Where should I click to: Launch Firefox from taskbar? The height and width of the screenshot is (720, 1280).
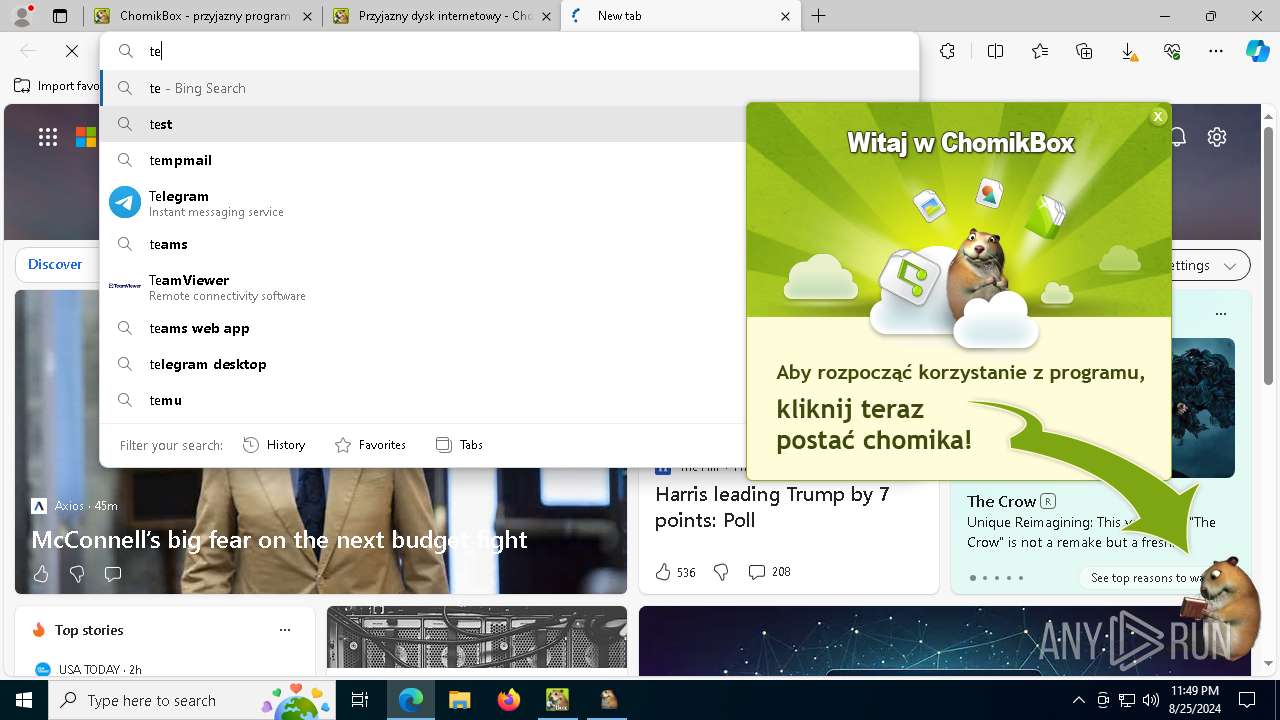pos(508,700)
